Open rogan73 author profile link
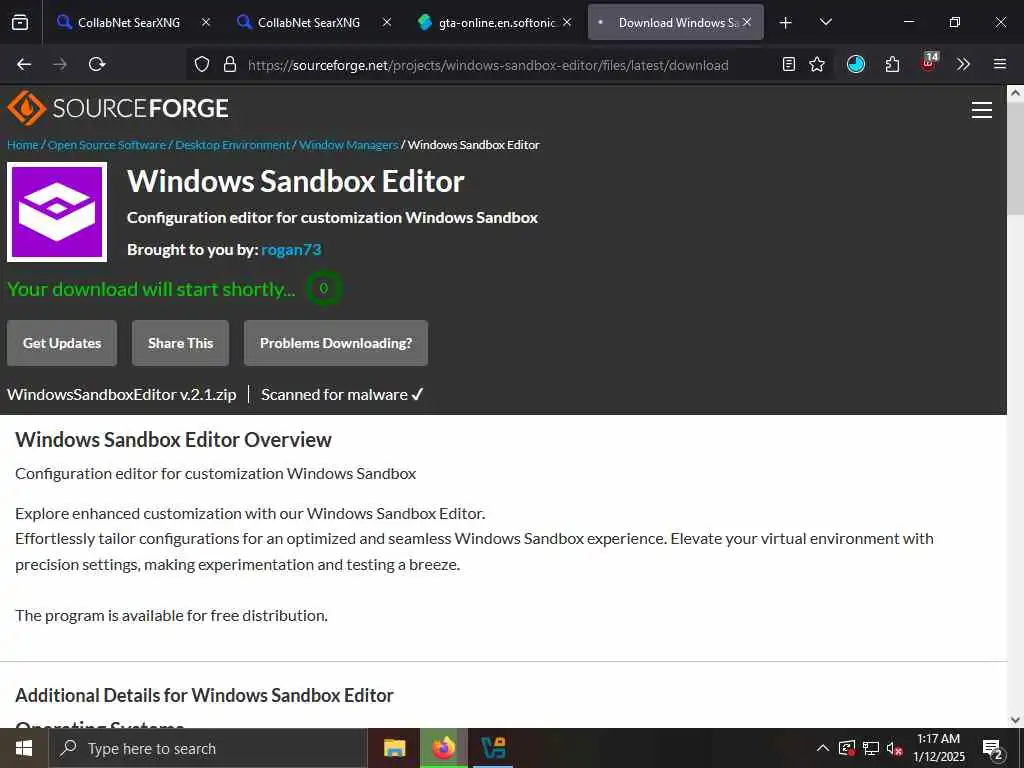The image size is (1024, 768). coord(291,249)
